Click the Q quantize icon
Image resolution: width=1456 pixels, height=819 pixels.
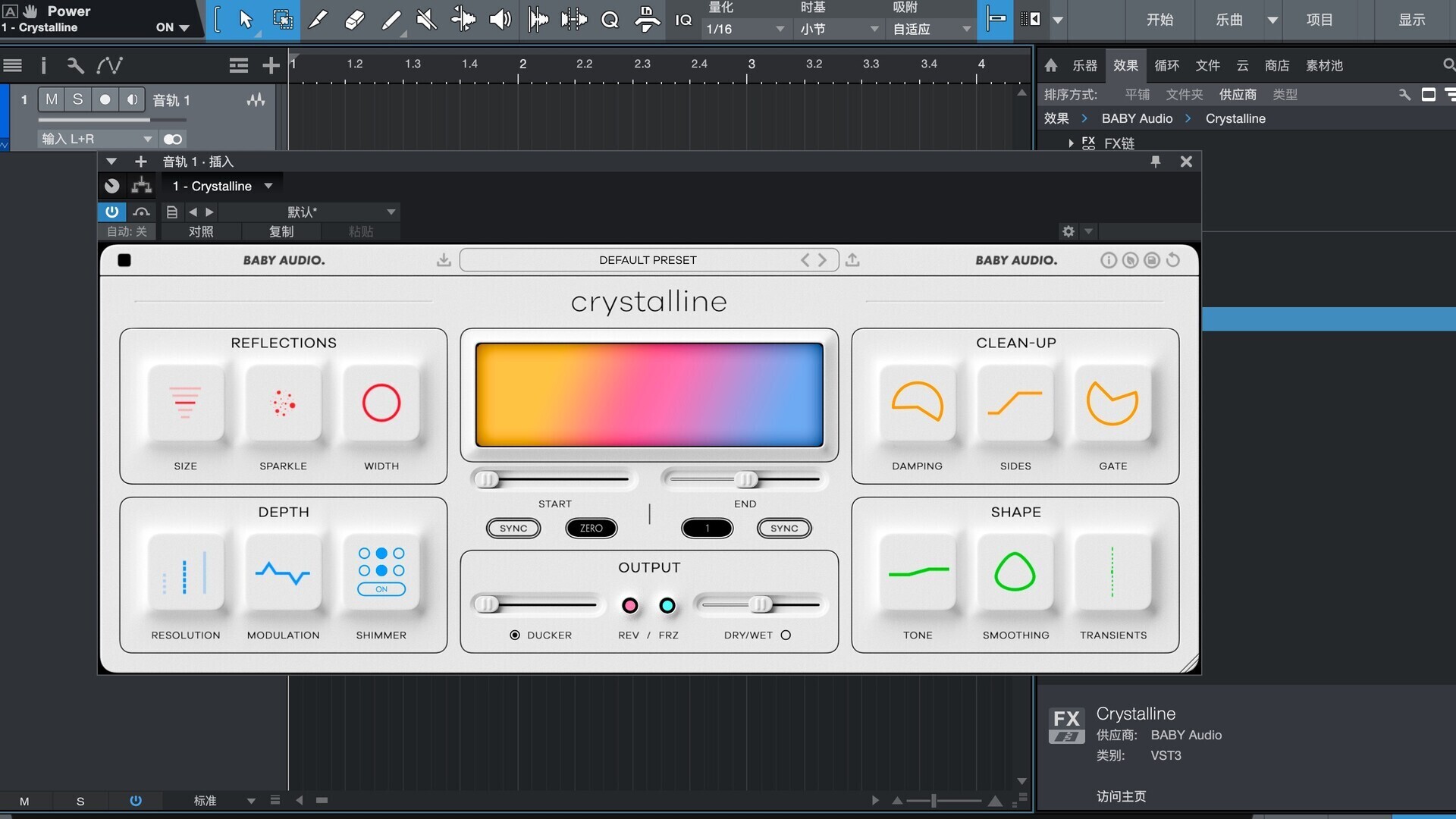[x=610, y=20]
